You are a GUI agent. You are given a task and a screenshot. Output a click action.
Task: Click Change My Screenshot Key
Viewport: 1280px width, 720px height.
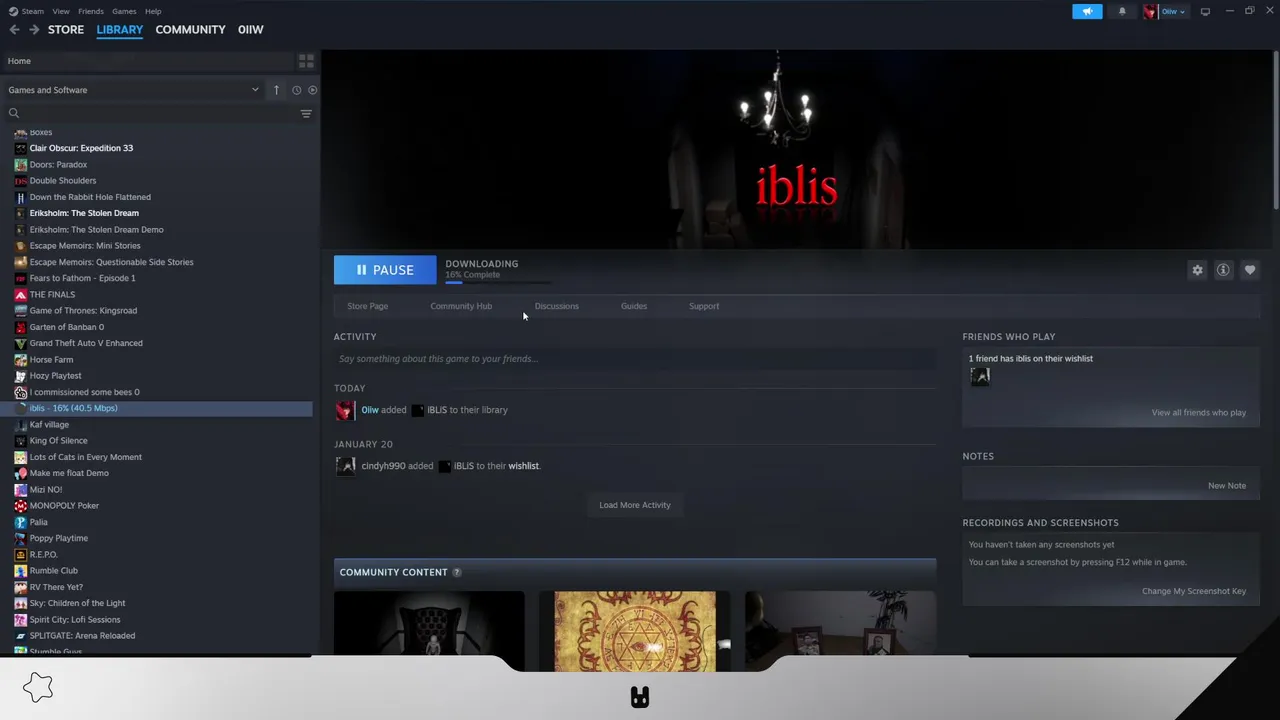(x=1194, y=591)
